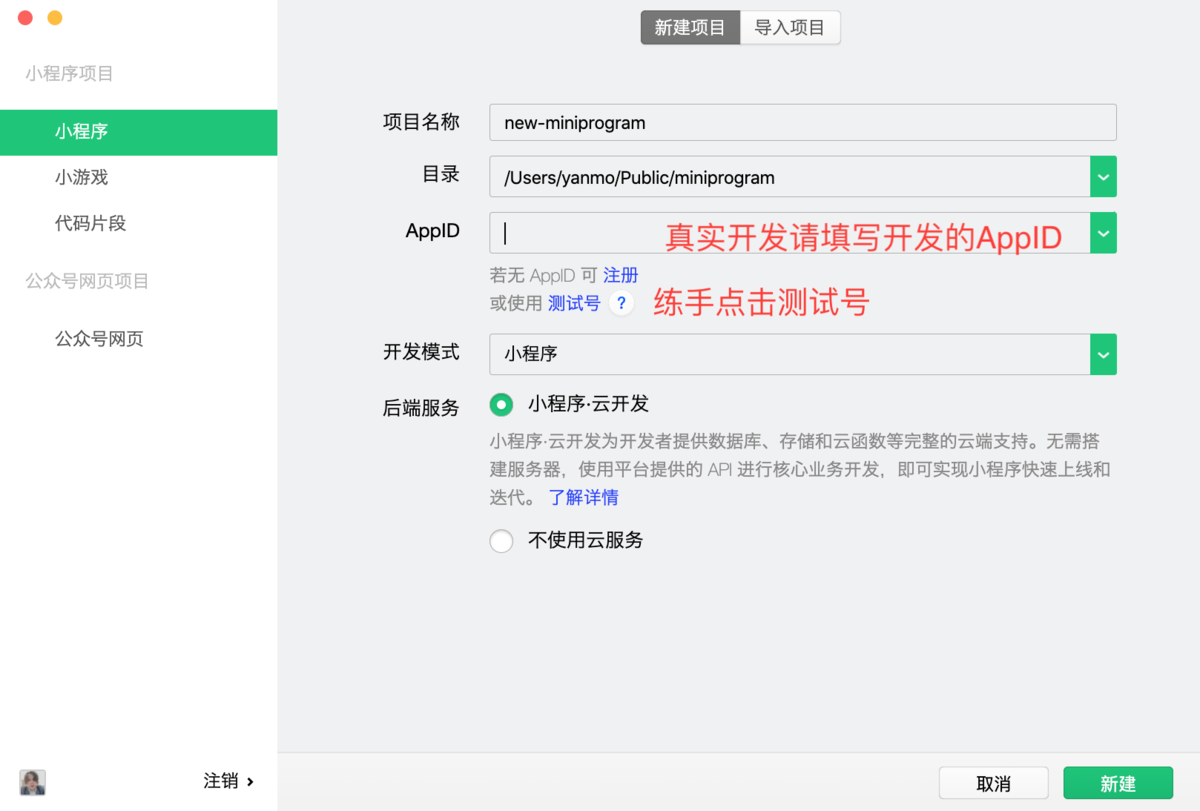Cancel project creation with 取消
Image resolution: width=1200 pixels, height=811 pixels.
993,783
